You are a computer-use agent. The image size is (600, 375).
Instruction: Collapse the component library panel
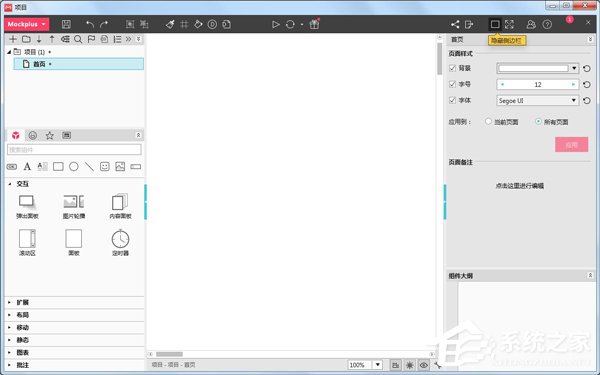point(139,135)
